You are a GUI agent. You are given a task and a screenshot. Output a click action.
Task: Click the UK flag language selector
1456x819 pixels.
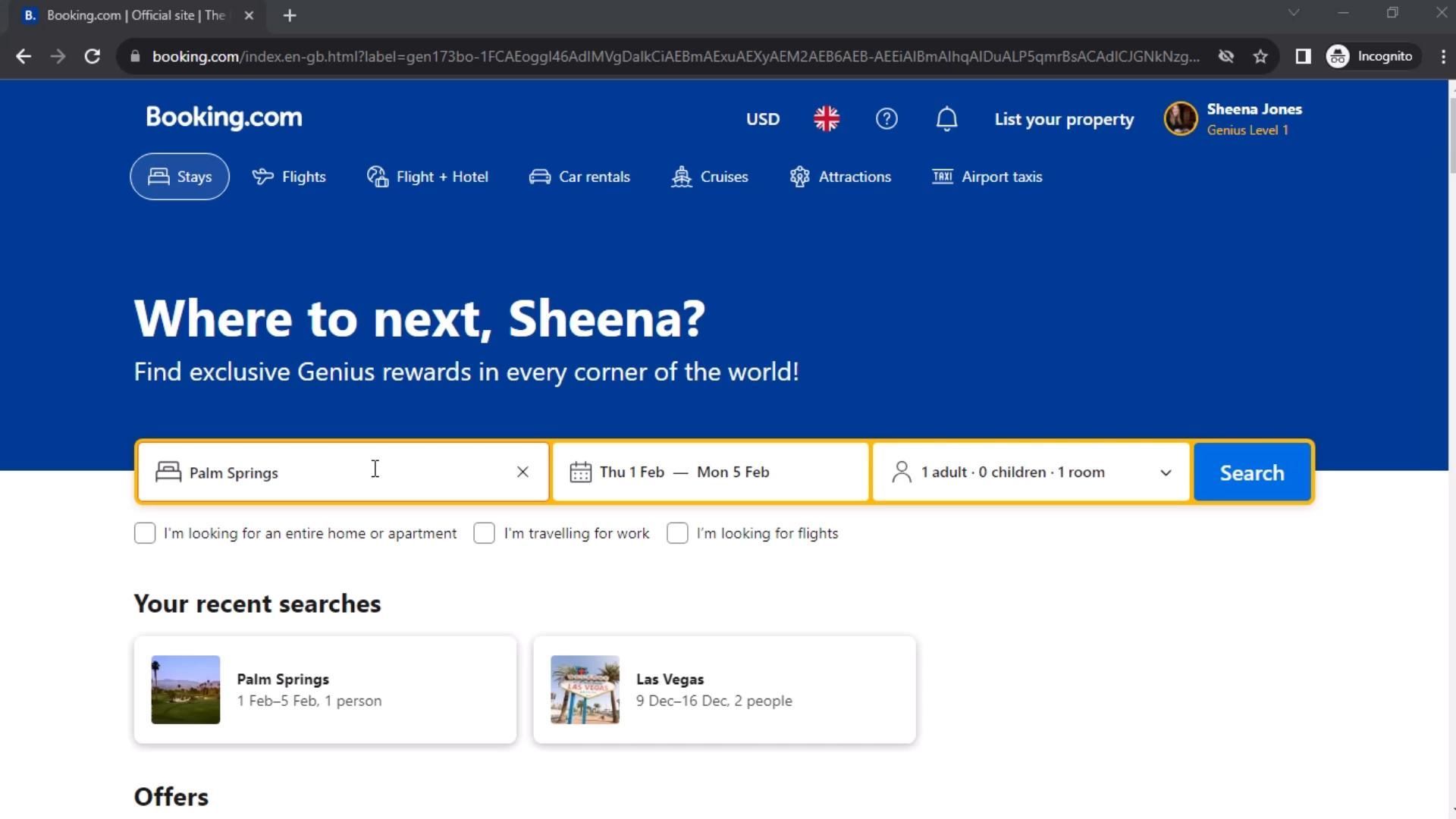[x=827, y=119]
